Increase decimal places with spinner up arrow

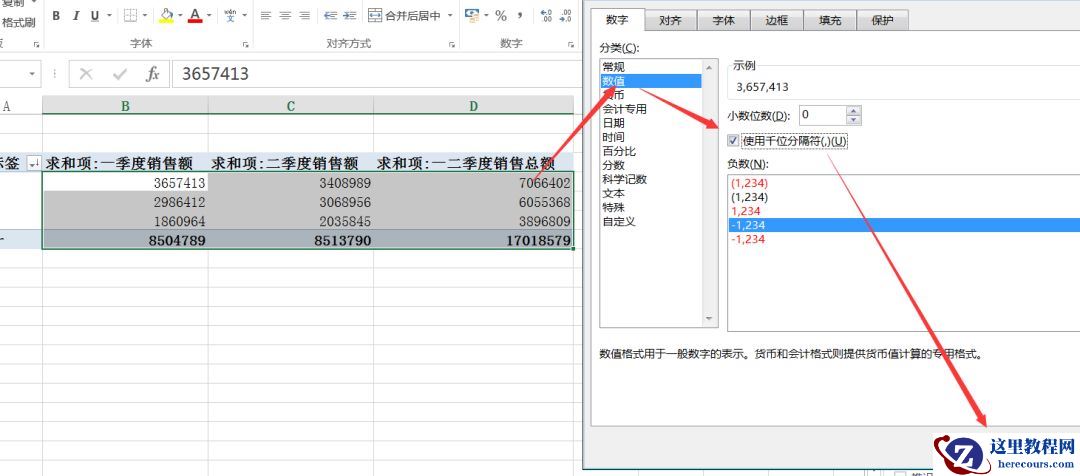[853, 111]
